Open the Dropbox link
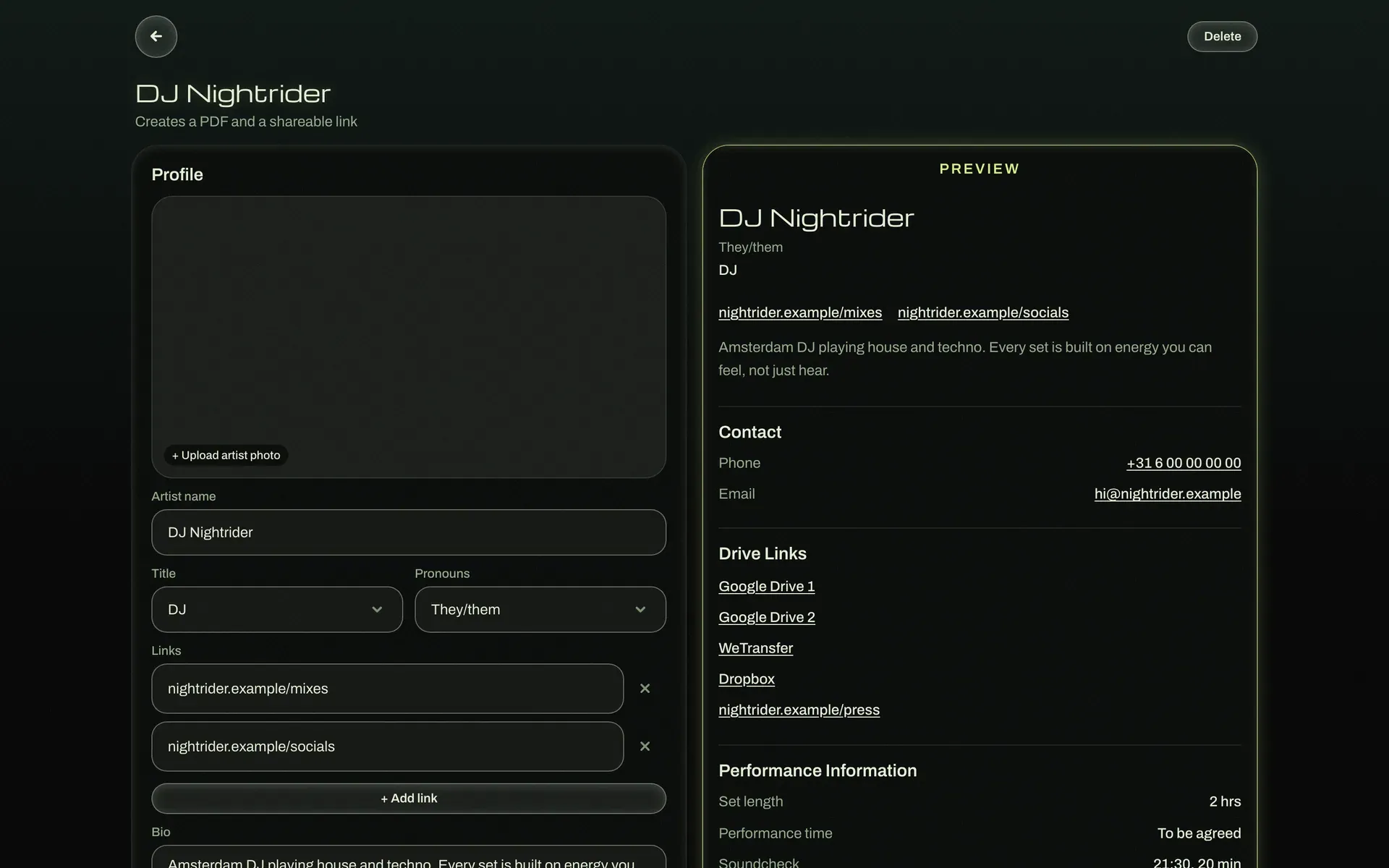1389x868 pixels. tap(747, 679)
